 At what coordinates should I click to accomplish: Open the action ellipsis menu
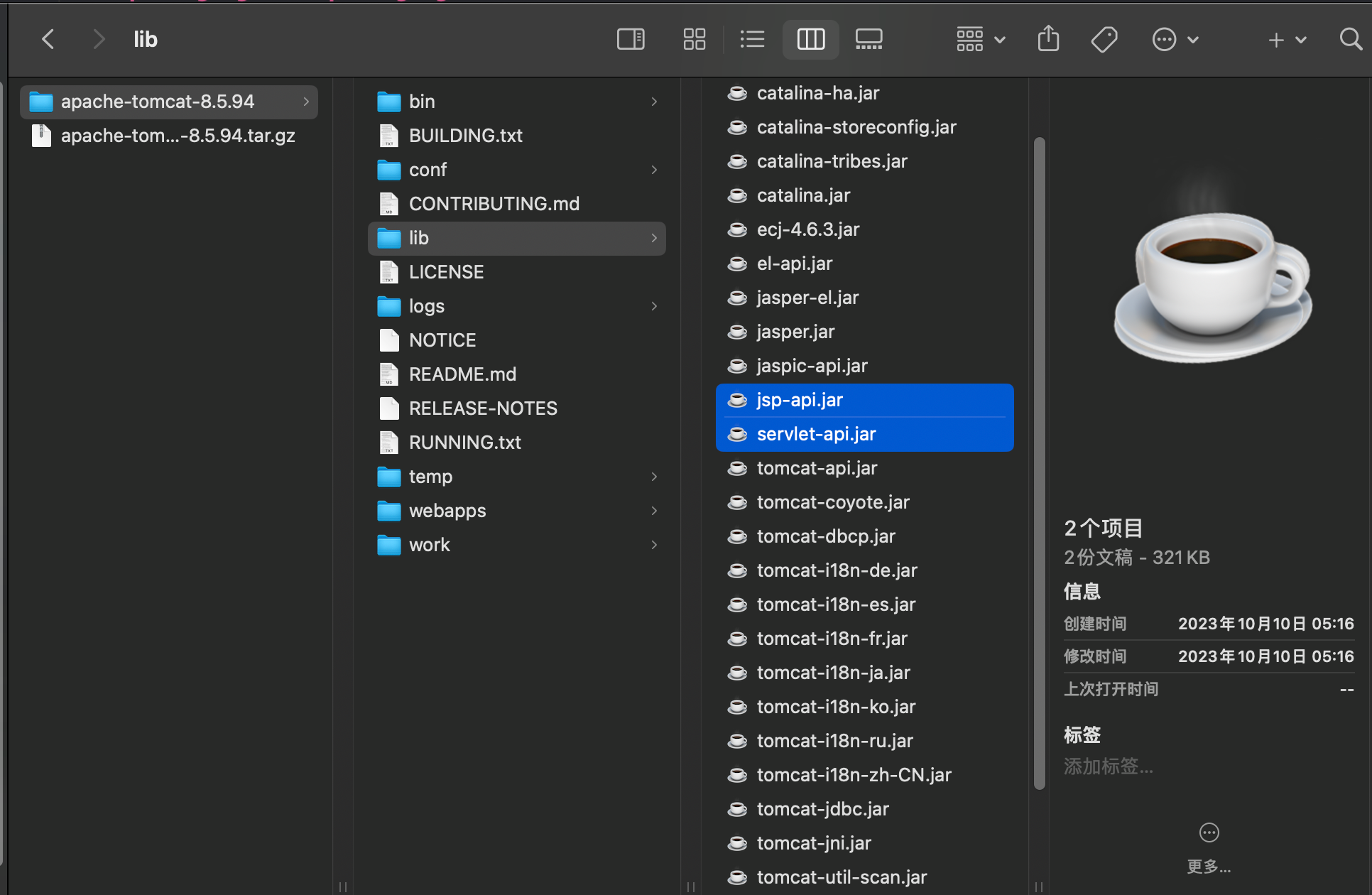(1175, 39)
